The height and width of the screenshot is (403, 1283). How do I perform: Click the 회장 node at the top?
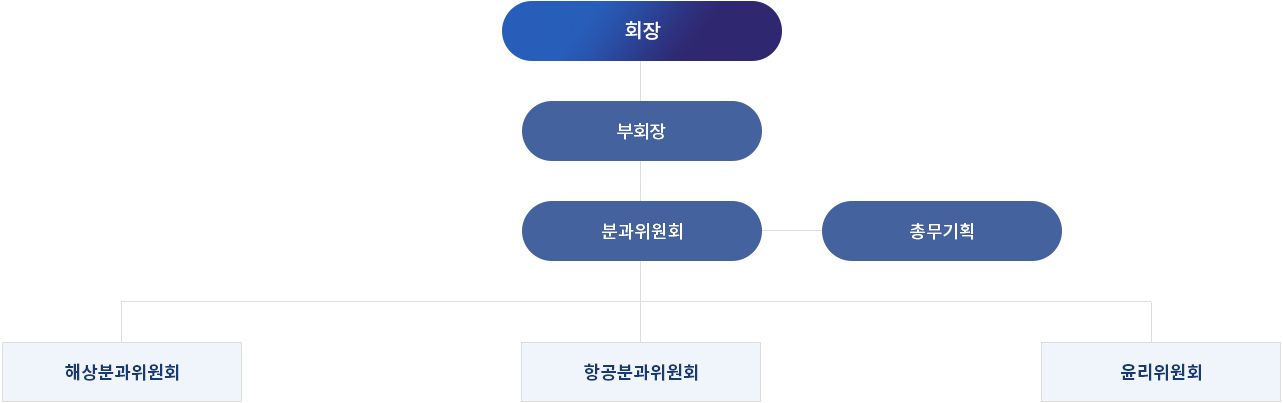pyautogui.click(x=641, y=31)
